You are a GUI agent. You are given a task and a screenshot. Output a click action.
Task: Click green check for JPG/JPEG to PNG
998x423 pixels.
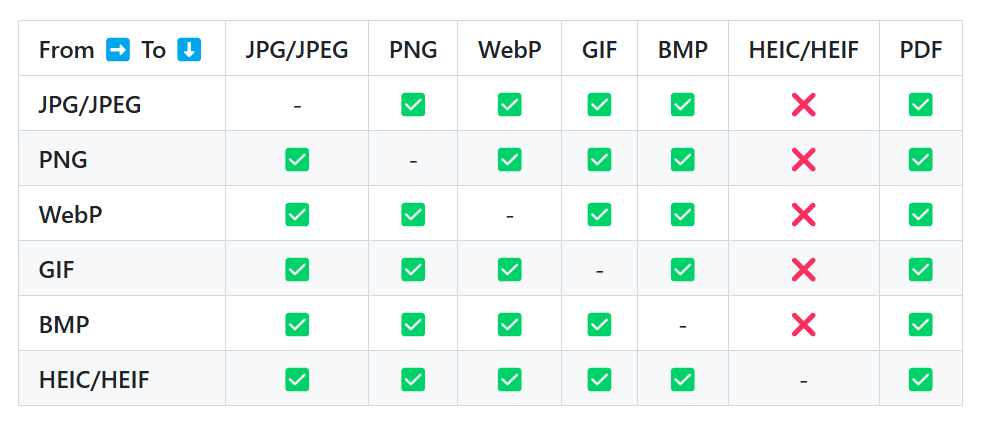[413, 104]
